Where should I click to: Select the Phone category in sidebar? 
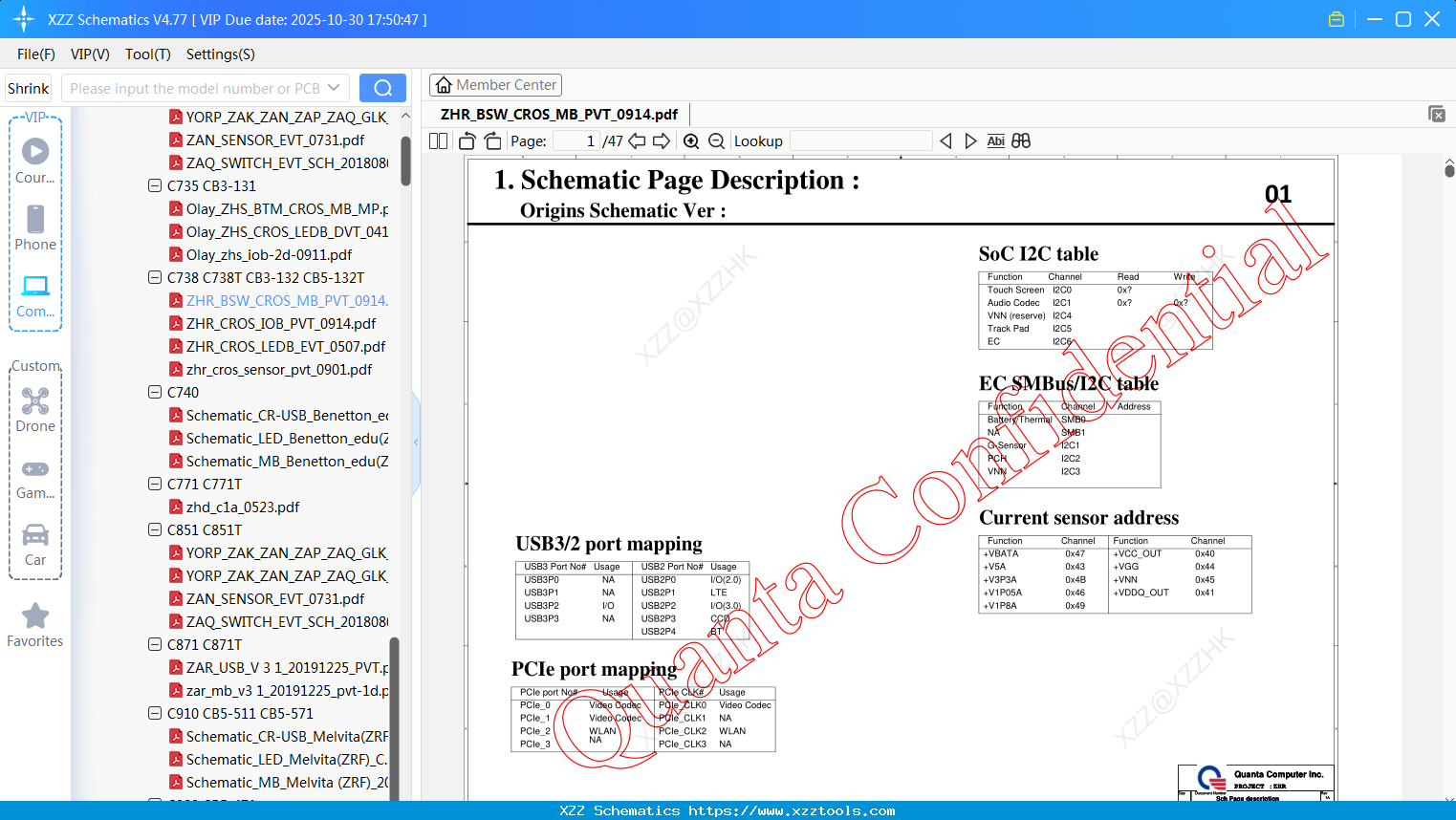coord(35,228)
